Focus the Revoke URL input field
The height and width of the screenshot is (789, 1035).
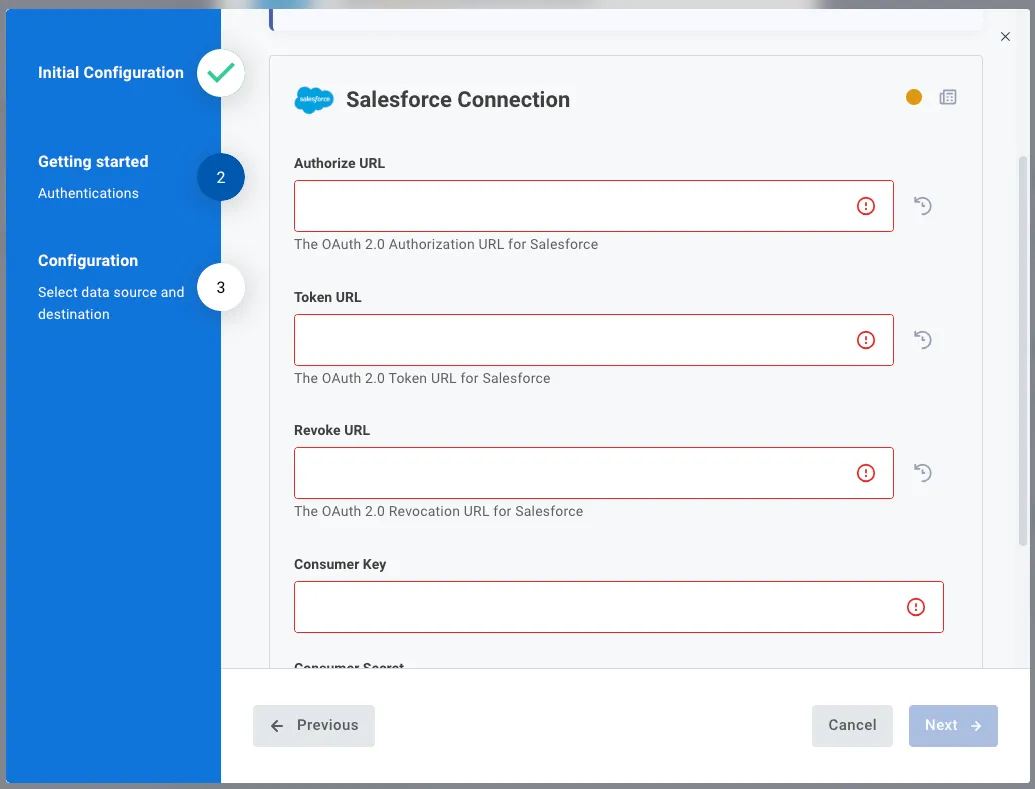(593, 473)
